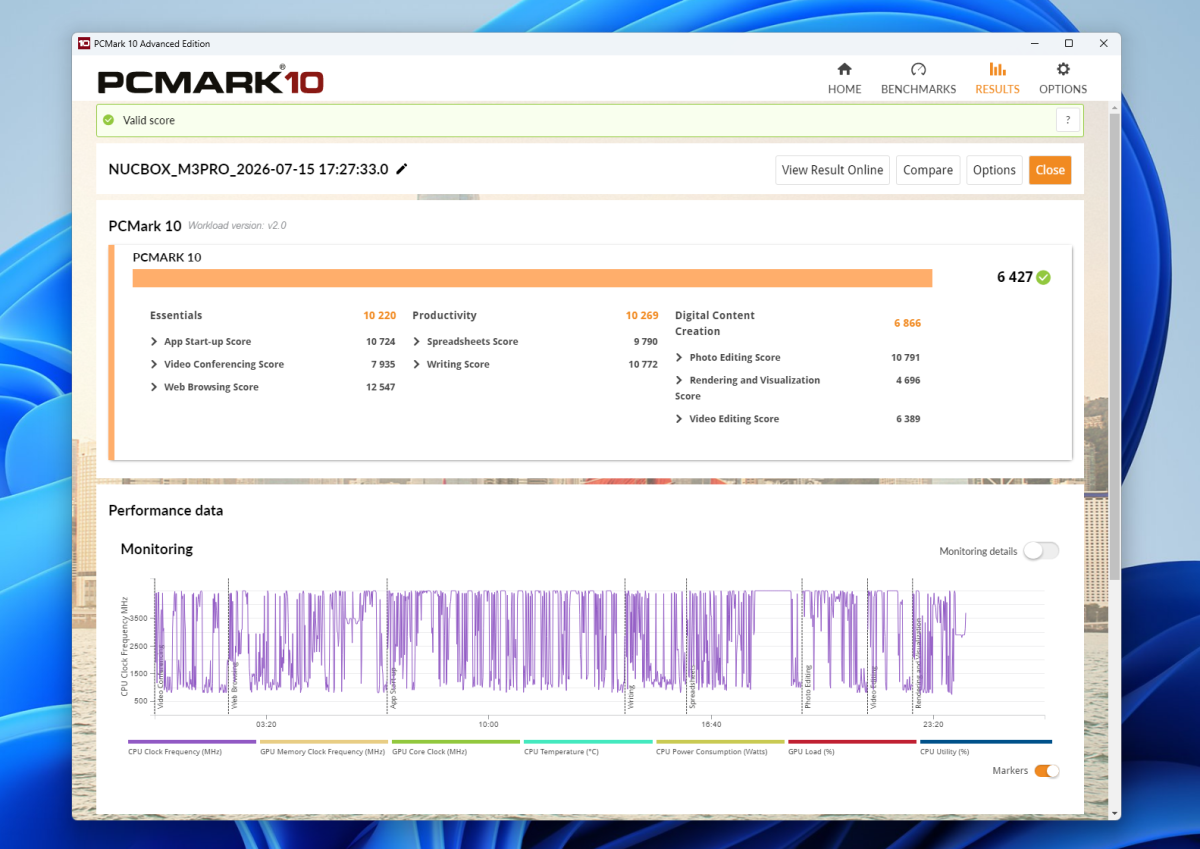Click the Web Browsing marker on chart
This screenshot has width=1200, height=849.
[x=234, y=684]
